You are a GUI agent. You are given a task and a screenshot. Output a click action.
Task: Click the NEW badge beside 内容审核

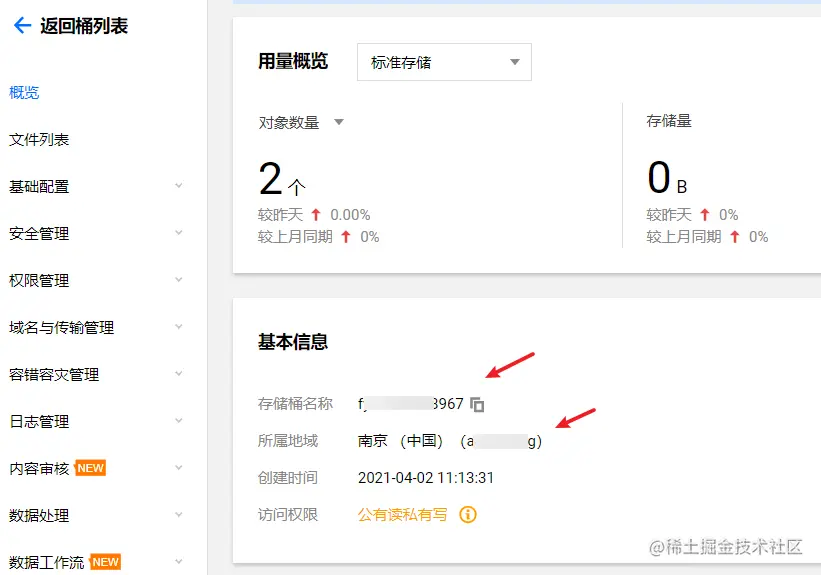(91, 468)
